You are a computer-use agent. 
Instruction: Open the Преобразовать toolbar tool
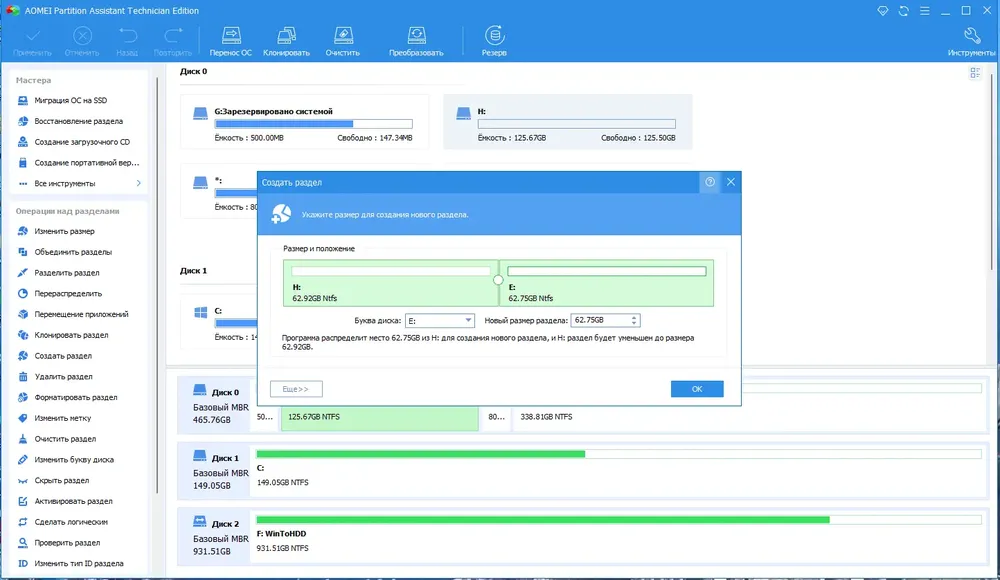click(x=416, y=41)
